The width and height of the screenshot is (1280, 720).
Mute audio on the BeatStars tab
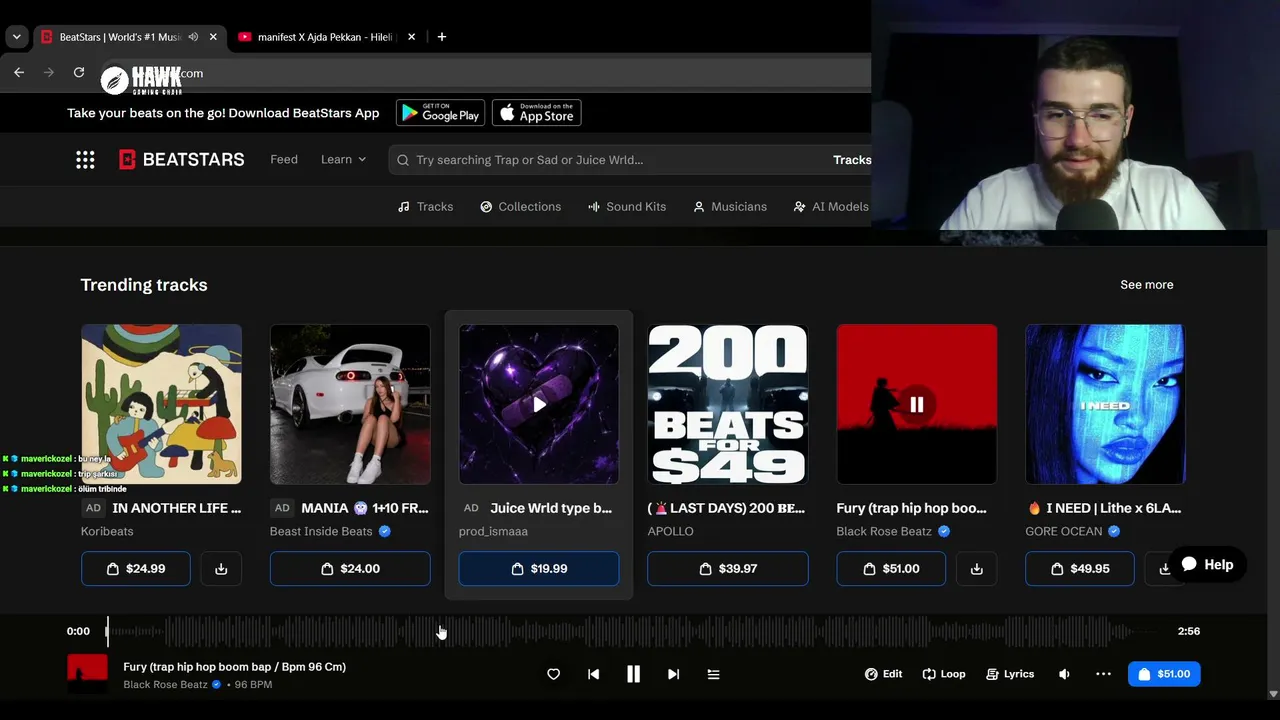pos(193,37)
